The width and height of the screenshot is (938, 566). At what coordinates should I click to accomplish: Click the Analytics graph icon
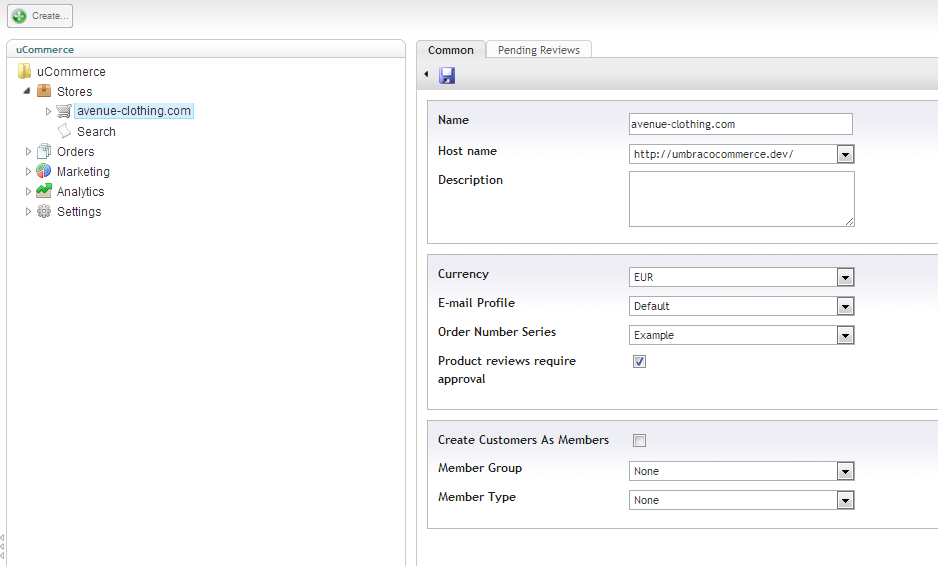click(44, 191)
